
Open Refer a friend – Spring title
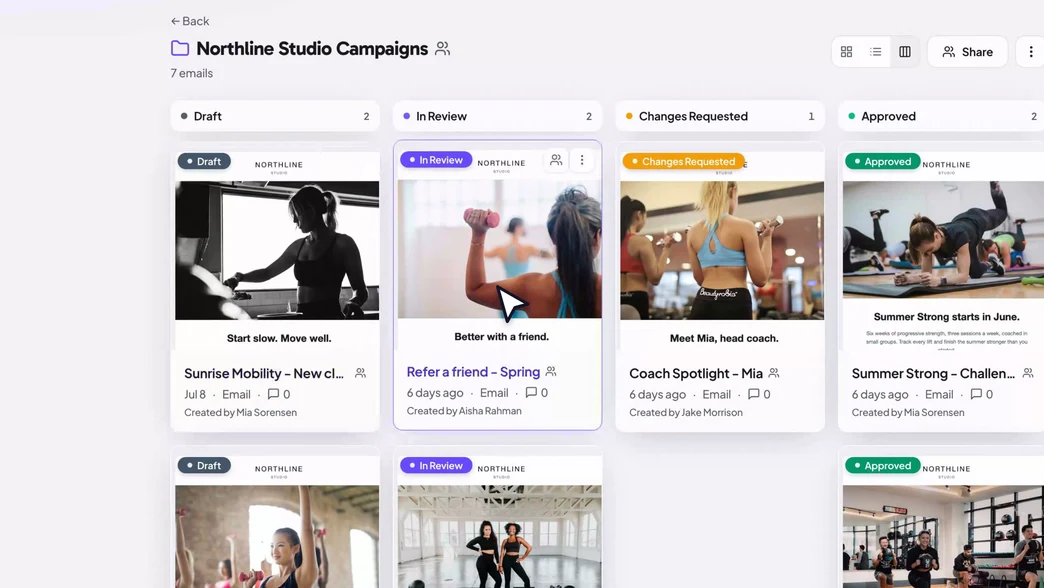(473, 372)
